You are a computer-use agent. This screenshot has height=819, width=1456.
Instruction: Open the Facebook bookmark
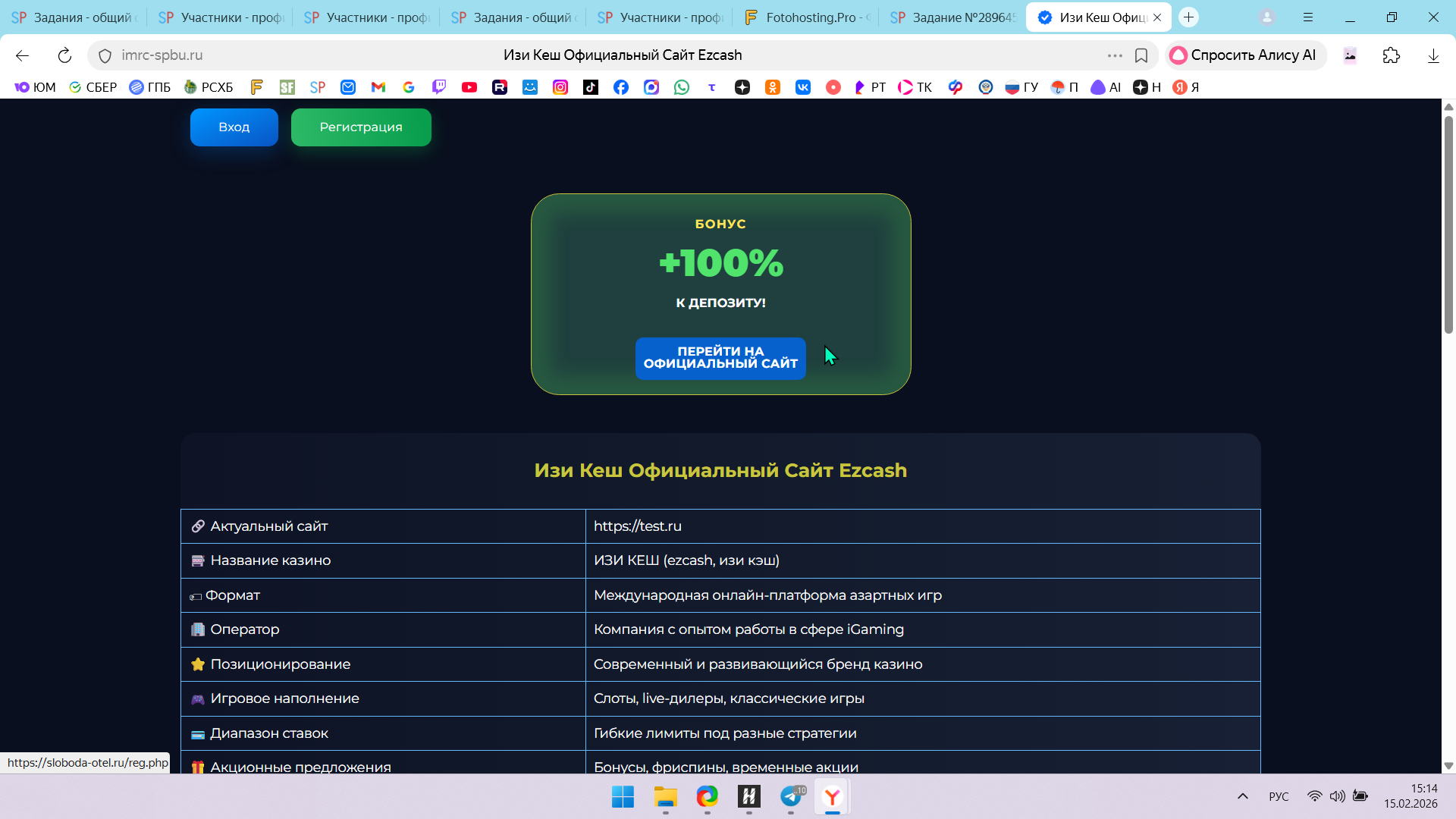(x=621, y=87)
